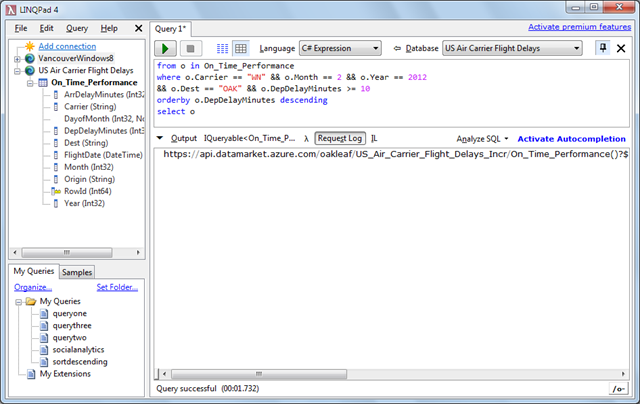The image size is (640, 404).
Task: Expand the VancouverWindows8 connection node
Action: [x=17, y=59]
